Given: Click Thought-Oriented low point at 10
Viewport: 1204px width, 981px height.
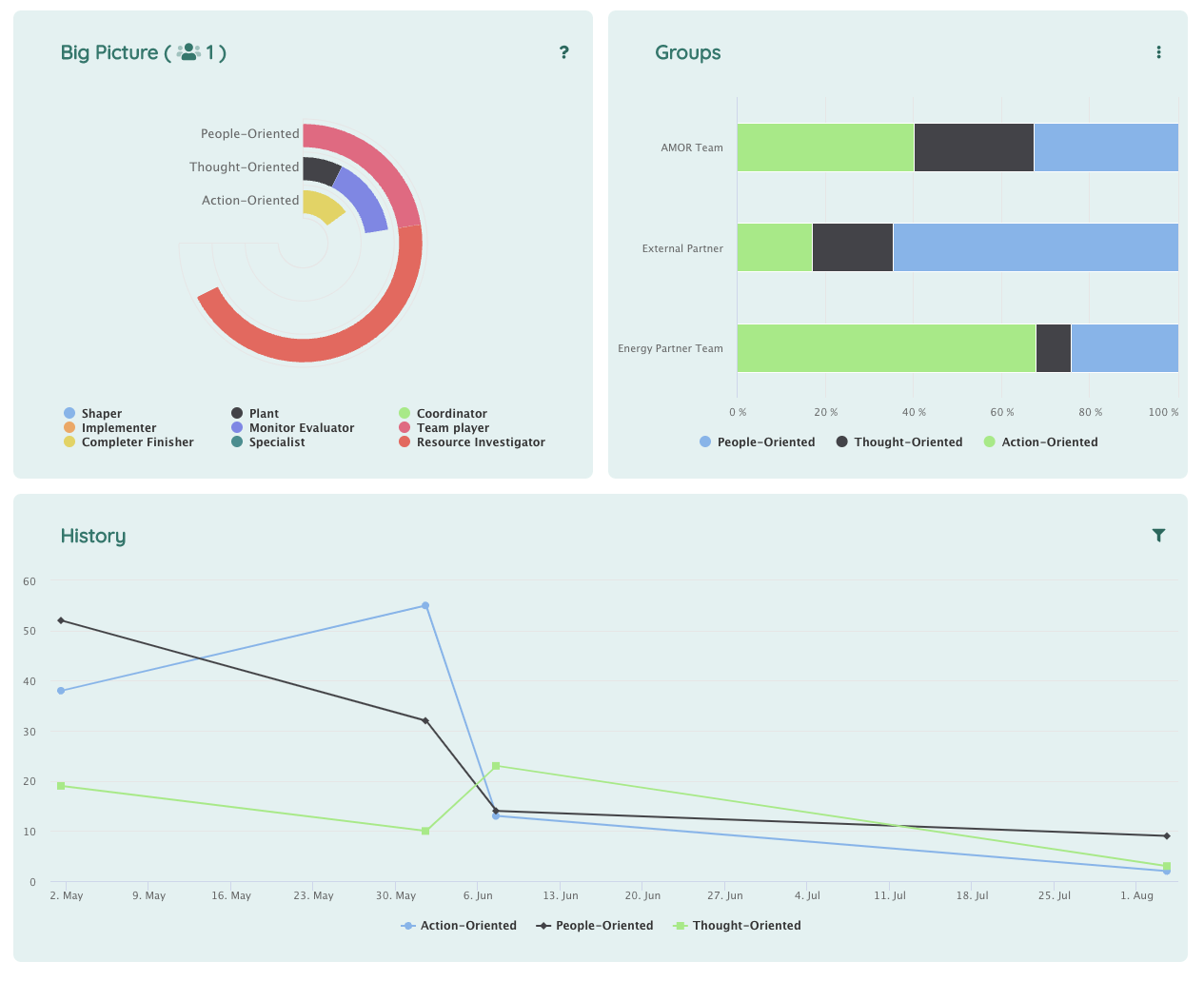Looking at the screenshot, I should pyautogui.click(x=425, y=831).
